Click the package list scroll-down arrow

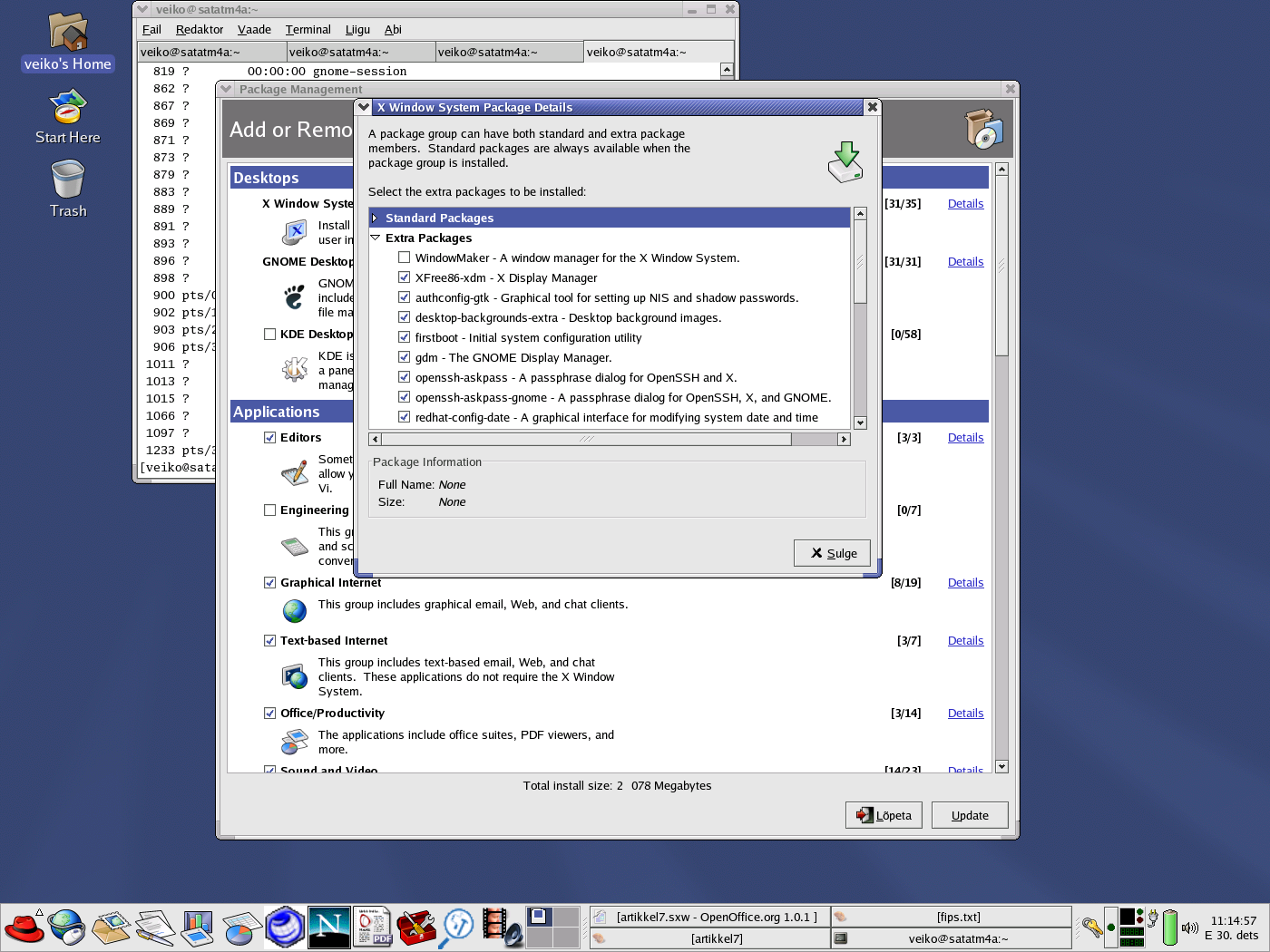coord(860,423)
